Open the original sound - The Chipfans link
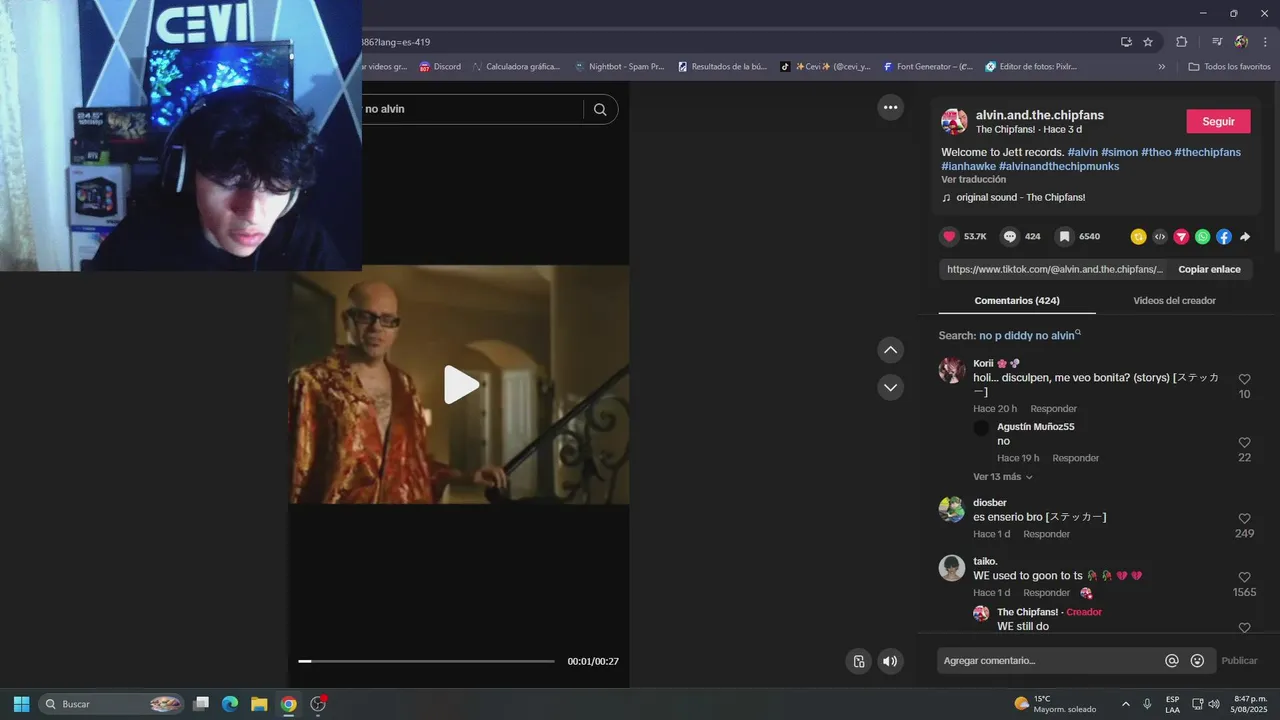This screenshot has width=1280, height=720. click(x=1020, y=198)
